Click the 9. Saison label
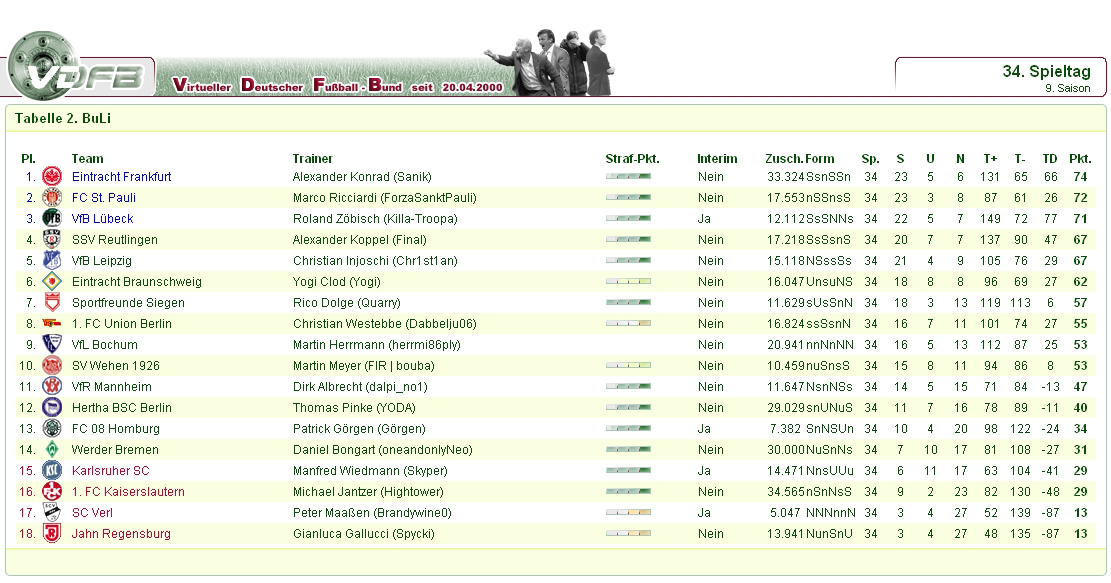Viewport: 1111px width, 583px height. tap(1067, 89)
